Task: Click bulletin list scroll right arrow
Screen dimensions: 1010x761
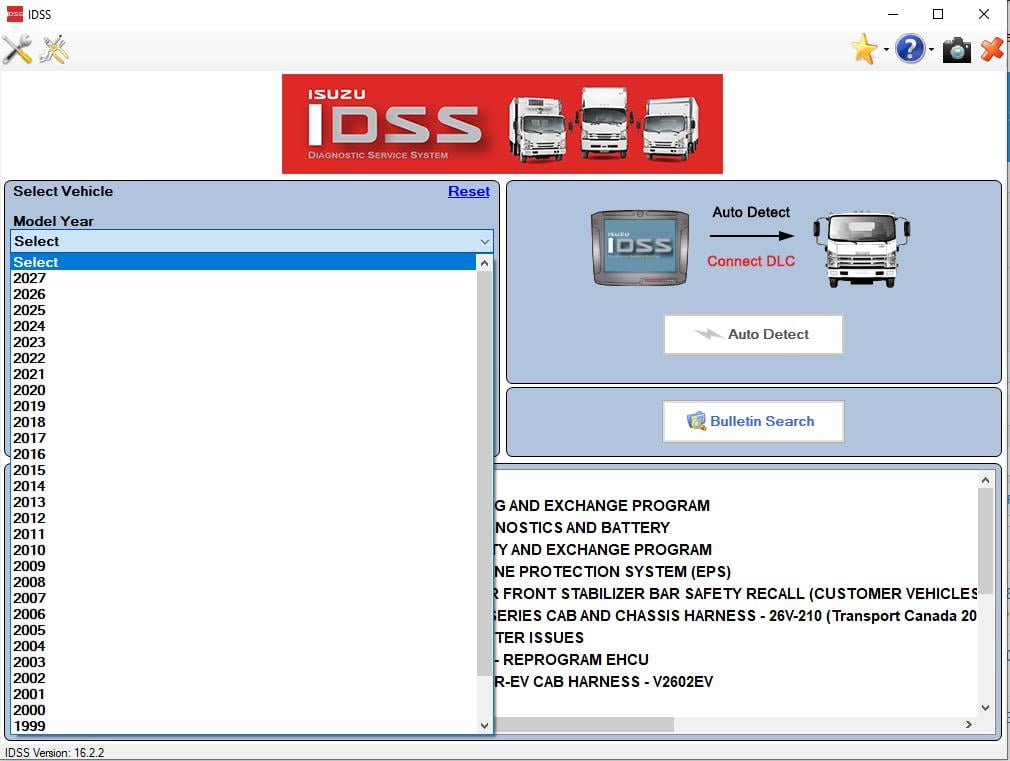Action: click(969, 724)
